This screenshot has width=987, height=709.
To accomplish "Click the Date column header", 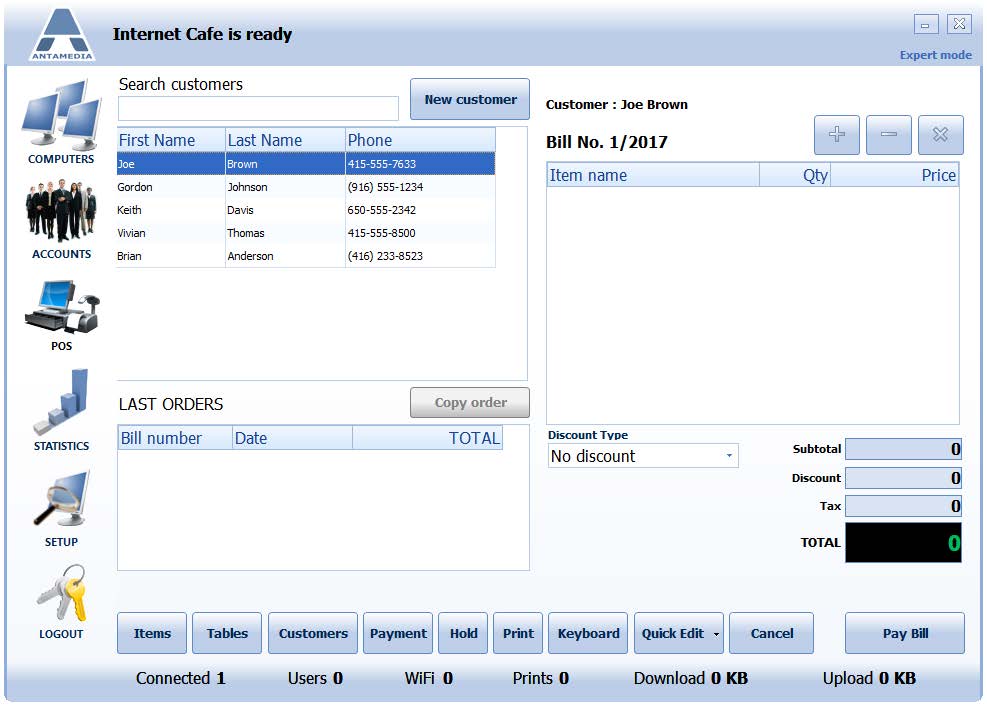I will click(292, 438).
